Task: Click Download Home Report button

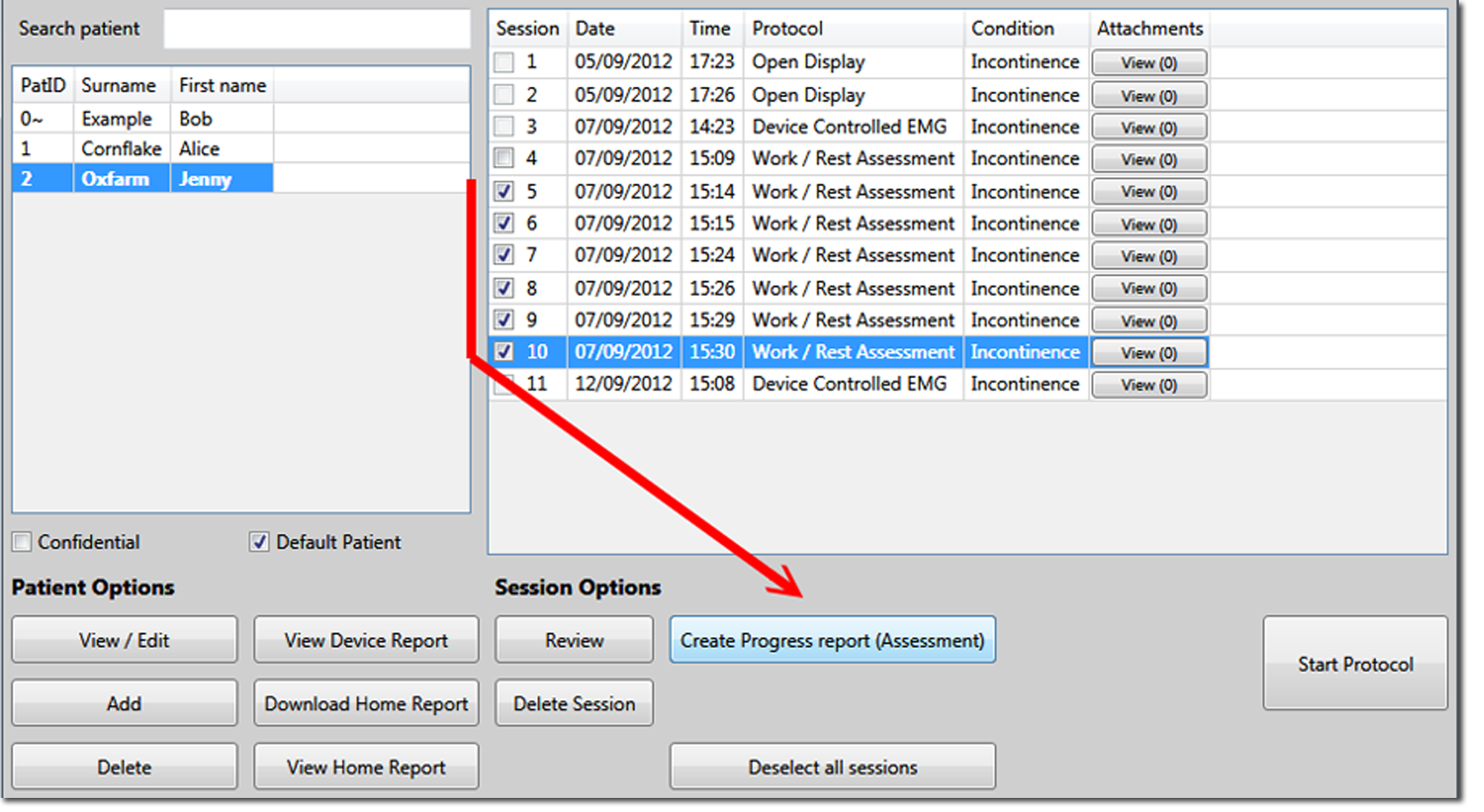Action: click(x=366, y=703)
